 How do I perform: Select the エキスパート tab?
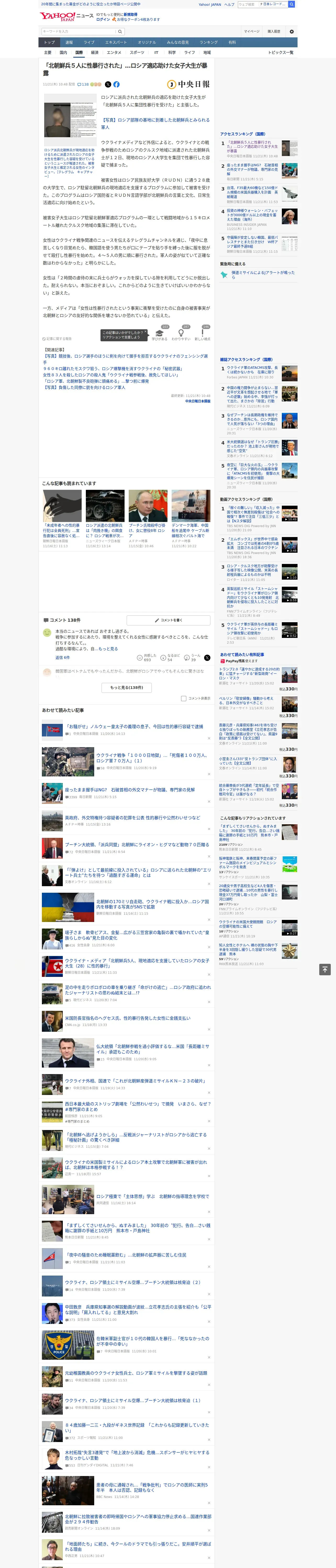point(116,43)
